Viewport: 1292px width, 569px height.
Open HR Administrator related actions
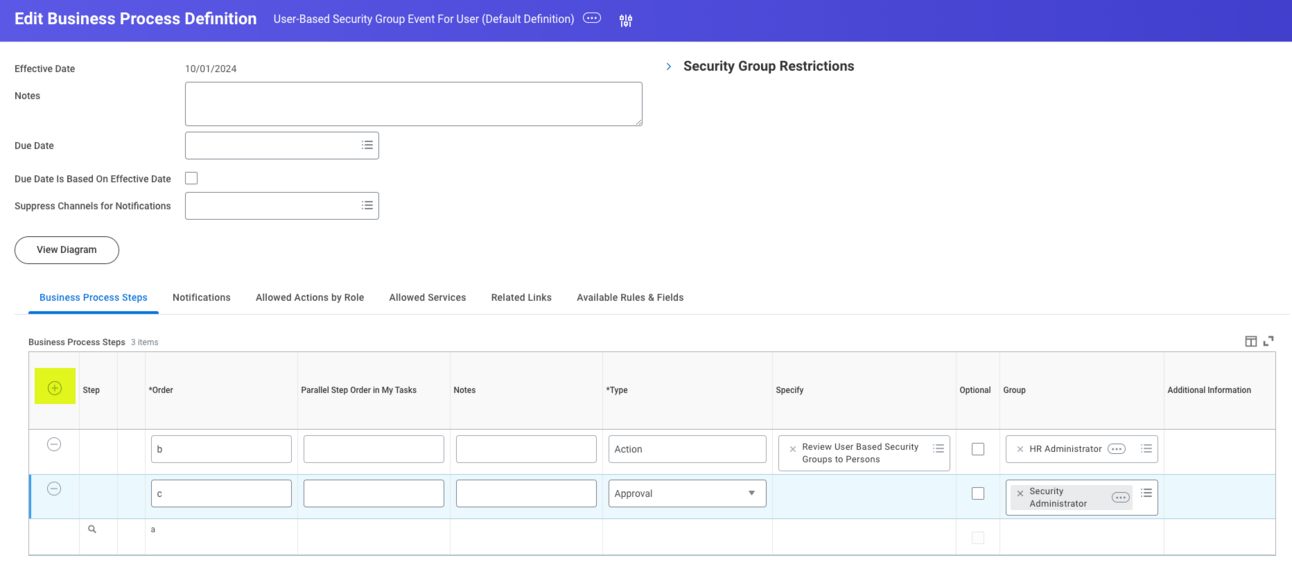(x=1117, y=449)
